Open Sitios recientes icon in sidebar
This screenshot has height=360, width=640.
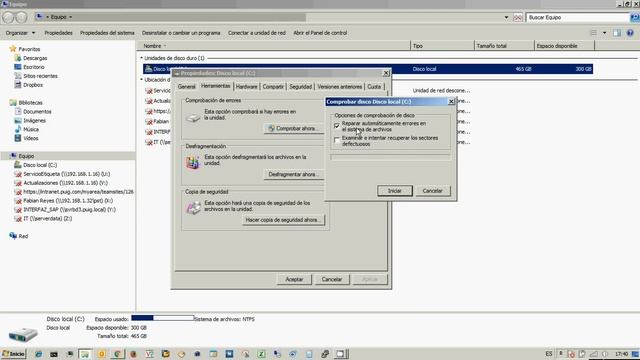18,76
